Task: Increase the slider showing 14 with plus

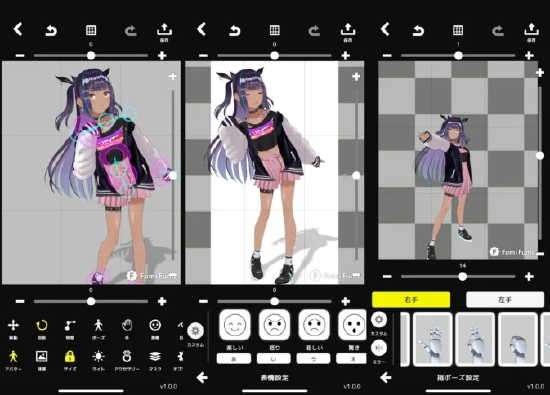Action: (529, 277)
